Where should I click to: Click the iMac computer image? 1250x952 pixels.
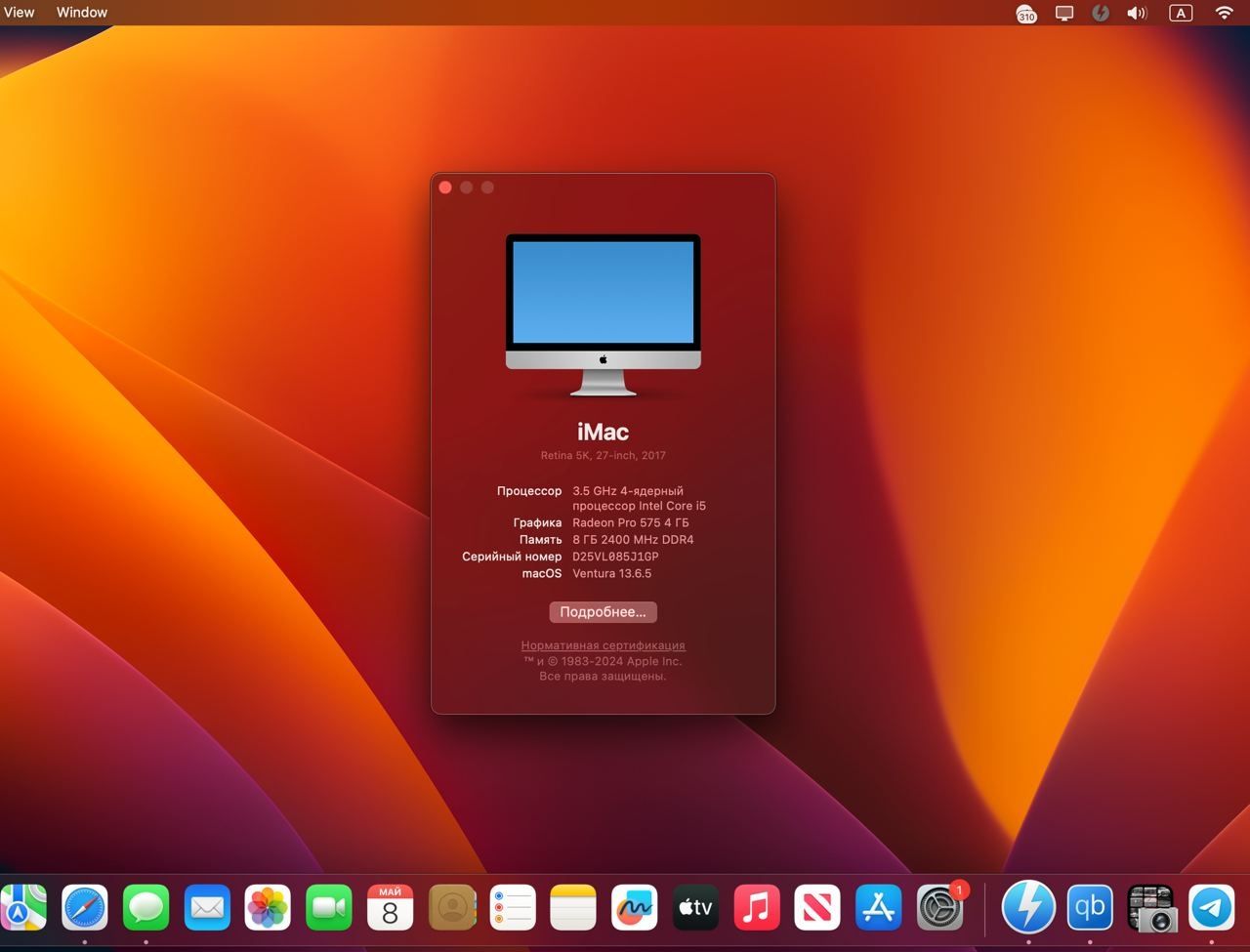click(x=603, y=314)
